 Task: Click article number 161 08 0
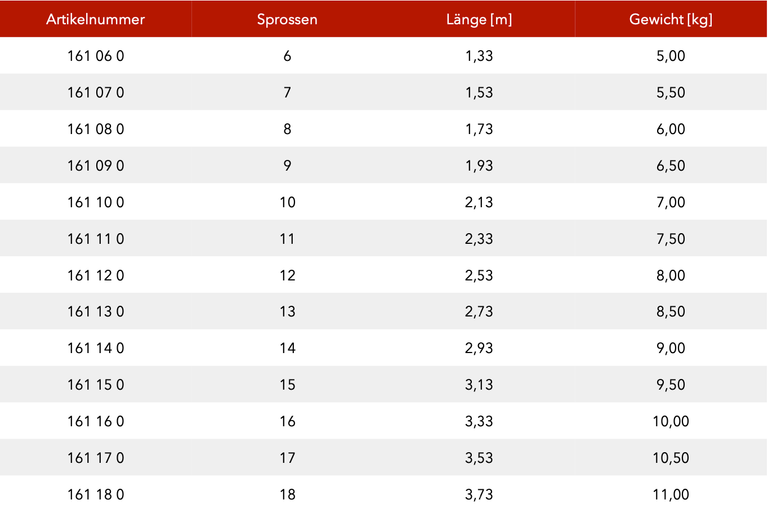click(96, 129)
